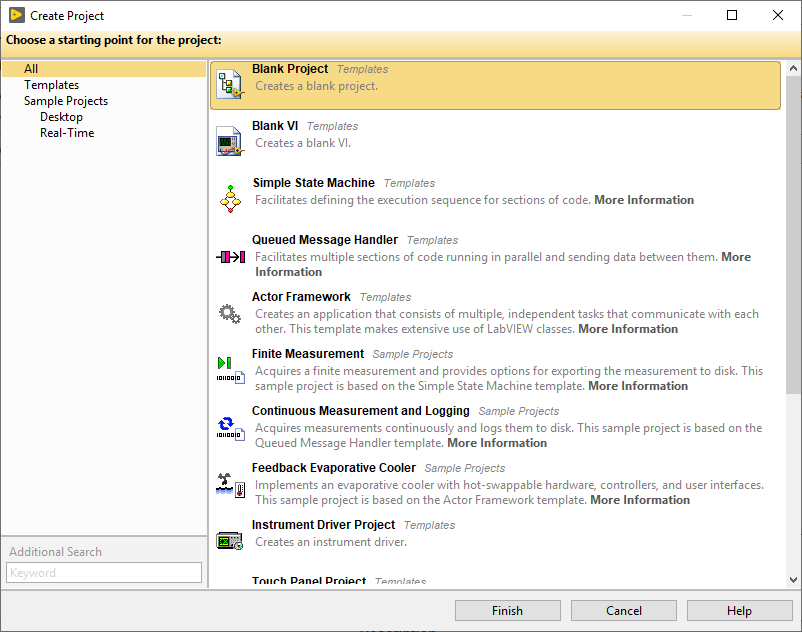Image resolution: width=802 pixels, height=632 pixels.
Task: Open More Information link for Actor Framework
Action: (x=628, y=329)
